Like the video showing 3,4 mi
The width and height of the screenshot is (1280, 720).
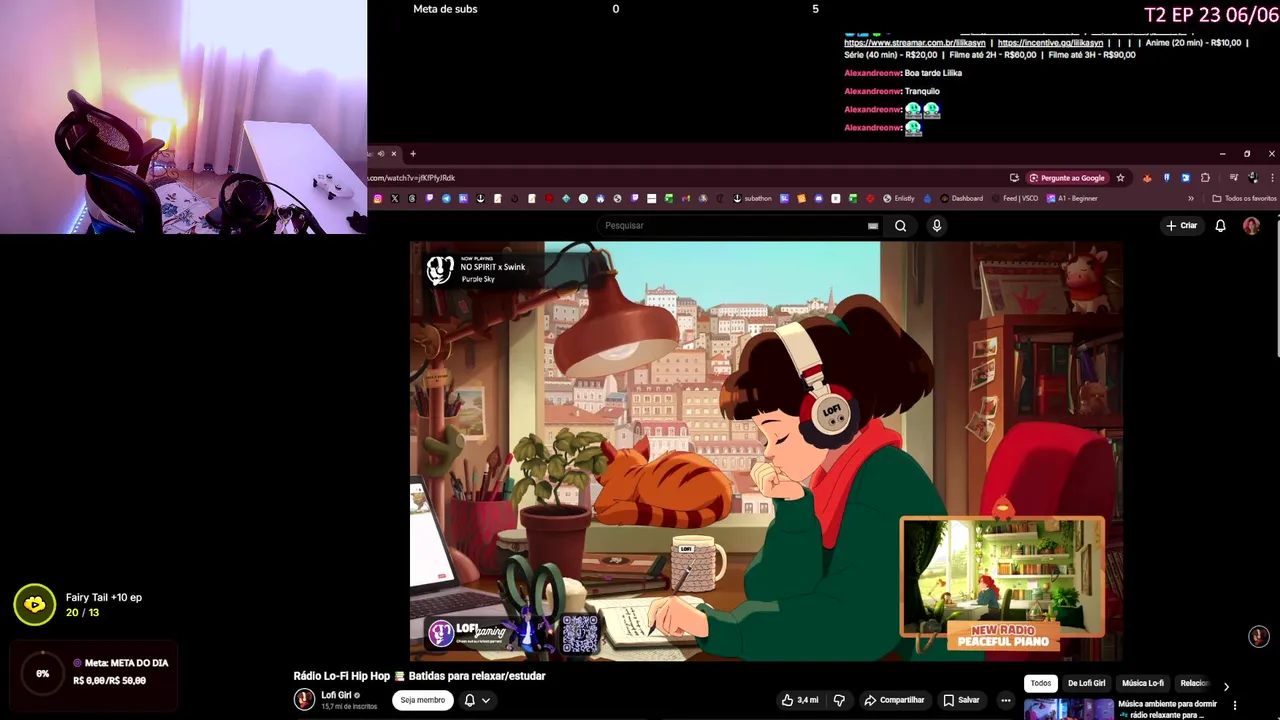pyautogui.click(x=800, y=700)
